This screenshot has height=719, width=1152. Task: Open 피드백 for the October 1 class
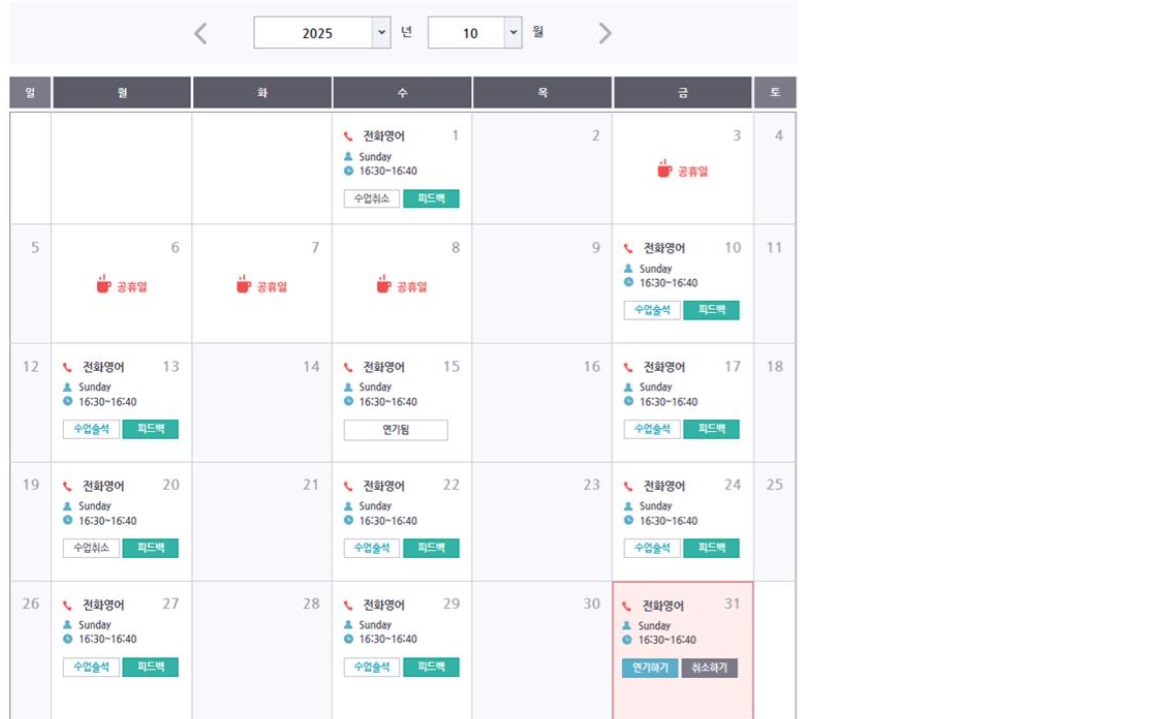tap(431, 199)
